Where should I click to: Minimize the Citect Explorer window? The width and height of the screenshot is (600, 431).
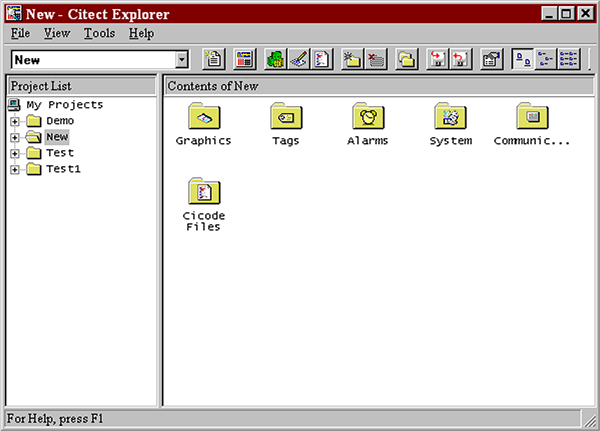[x=549, y=14]
